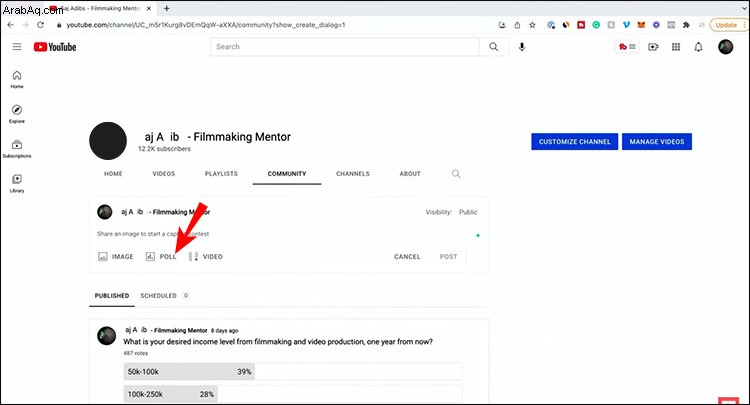Switch to the CHANNELS tab
750x405 pixels.
click(x=353, y=174)
